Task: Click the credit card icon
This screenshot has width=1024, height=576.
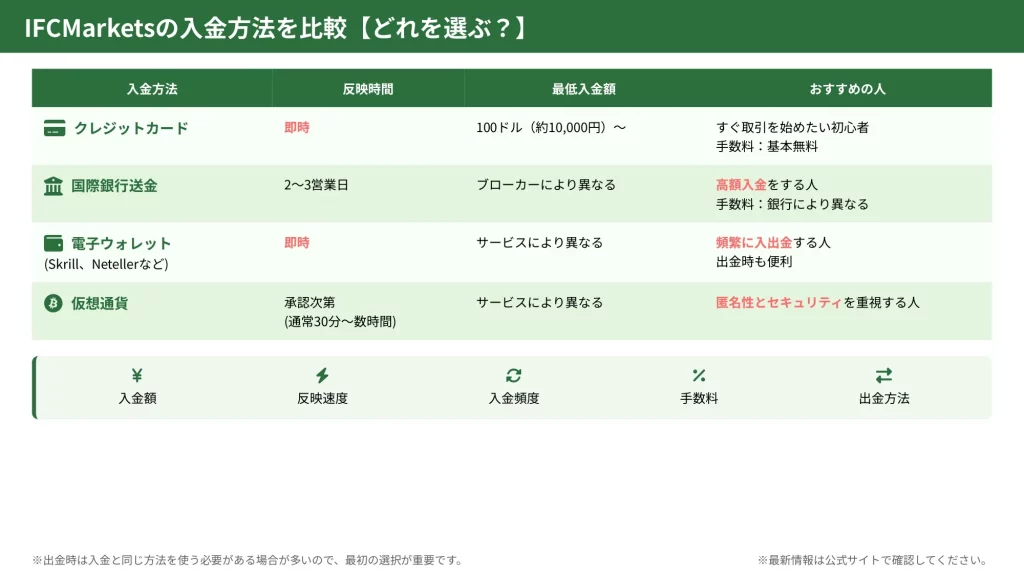Action: click(x=54, y=128)
